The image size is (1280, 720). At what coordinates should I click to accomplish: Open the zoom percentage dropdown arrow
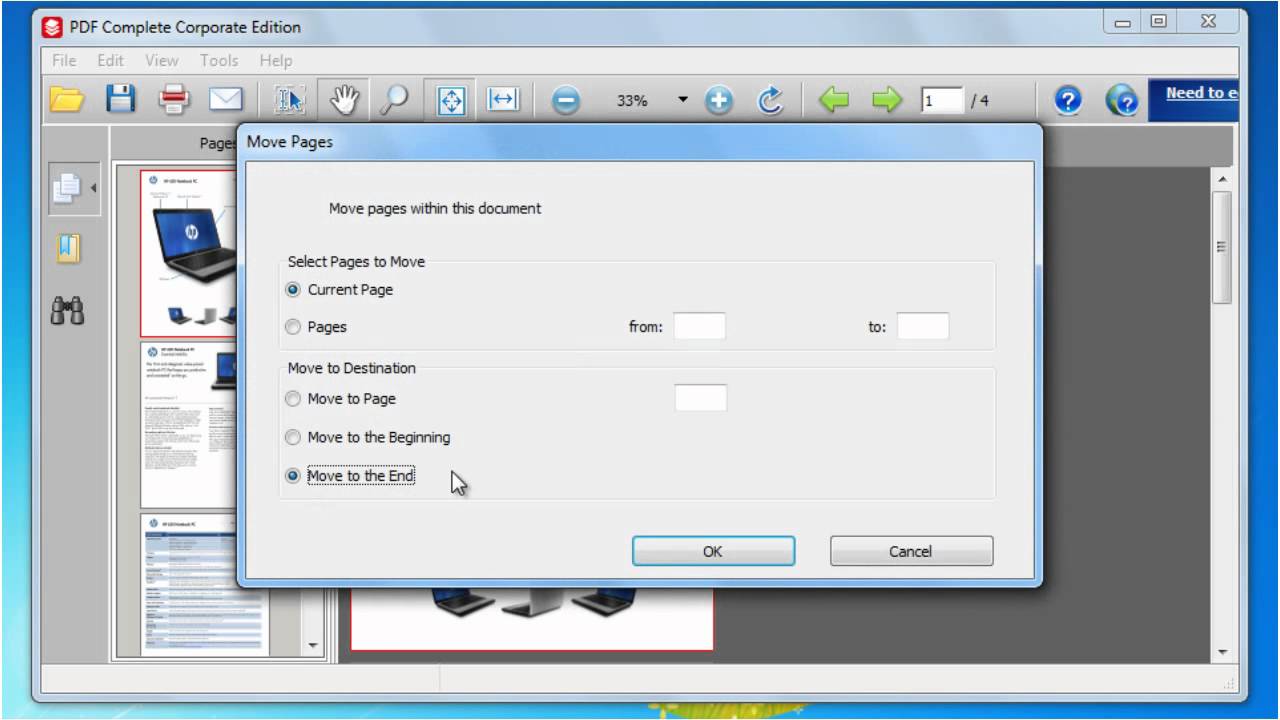pyautogui.click(x=683, y=100)
